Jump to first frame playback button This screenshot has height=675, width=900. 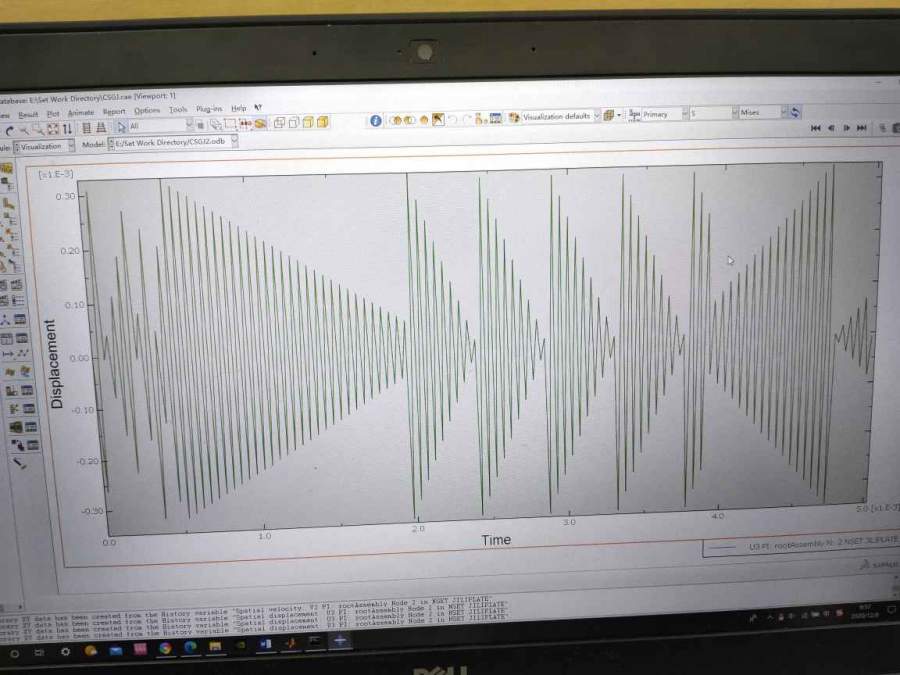[815, 128]
